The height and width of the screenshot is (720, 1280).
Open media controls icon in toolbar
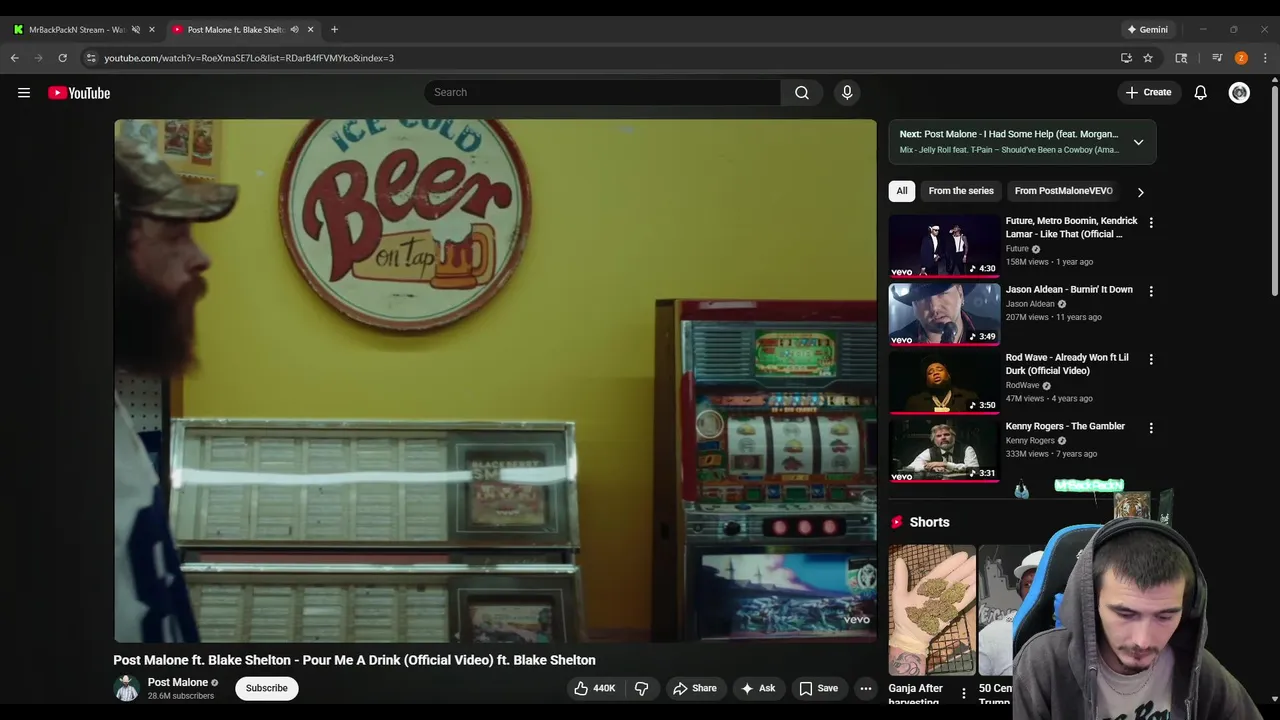(x=1217, y=58)
